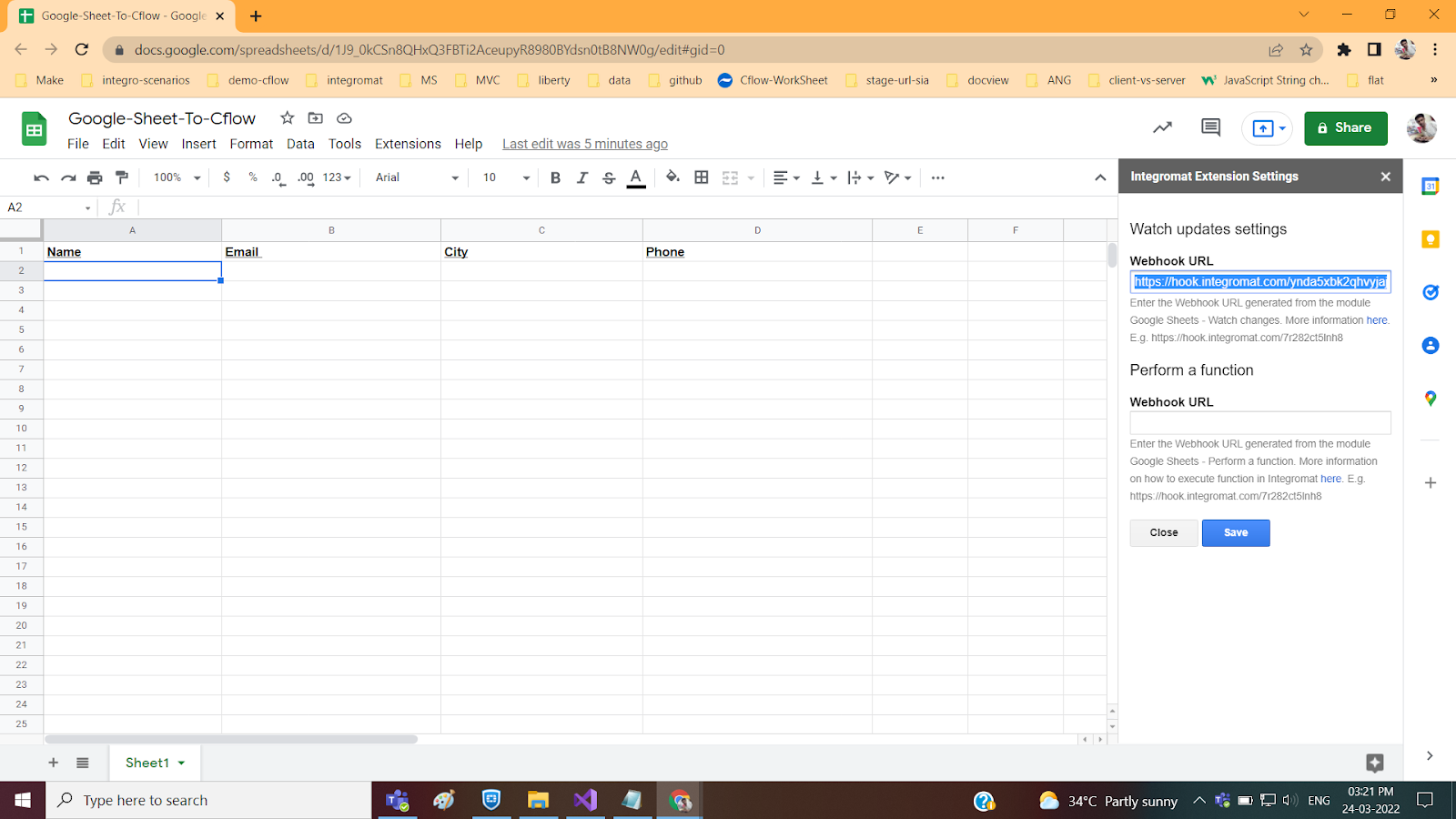Open the more number formats dropdown
1456x819 pixels.
(x=337, y=177)
